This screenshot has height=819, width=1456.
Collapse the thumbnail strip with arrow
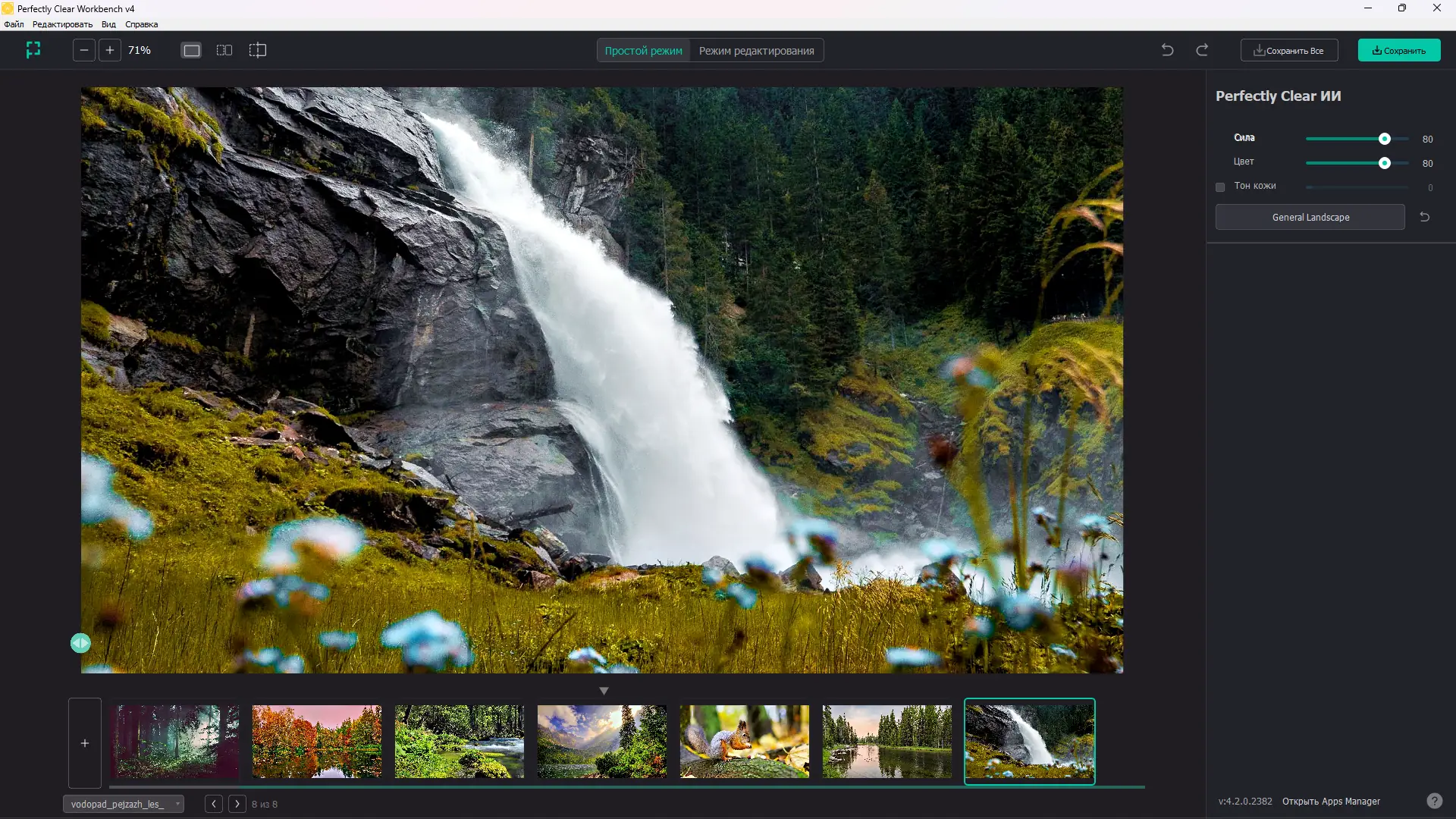pos(604,691)
